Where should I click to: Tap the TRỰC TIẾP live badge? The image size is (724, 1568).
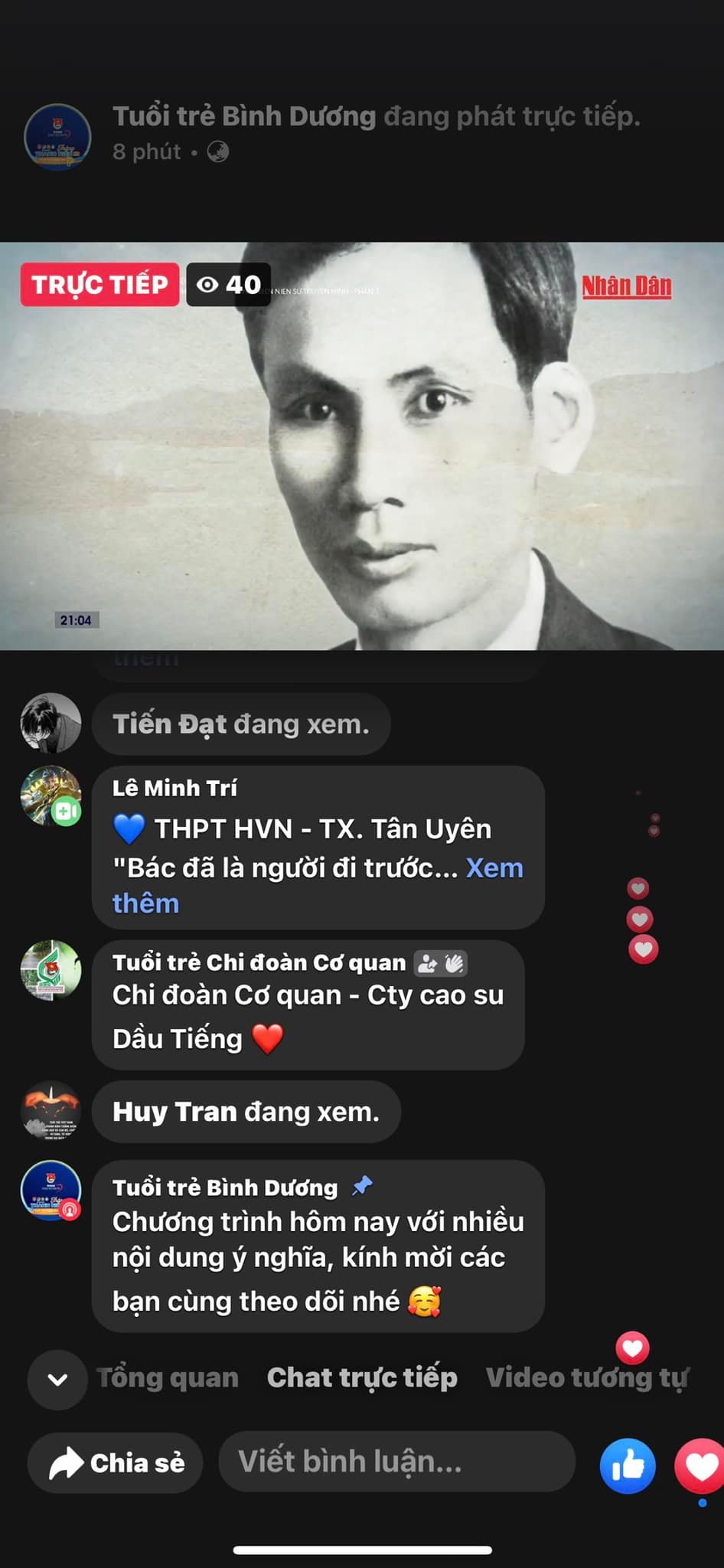99,284
